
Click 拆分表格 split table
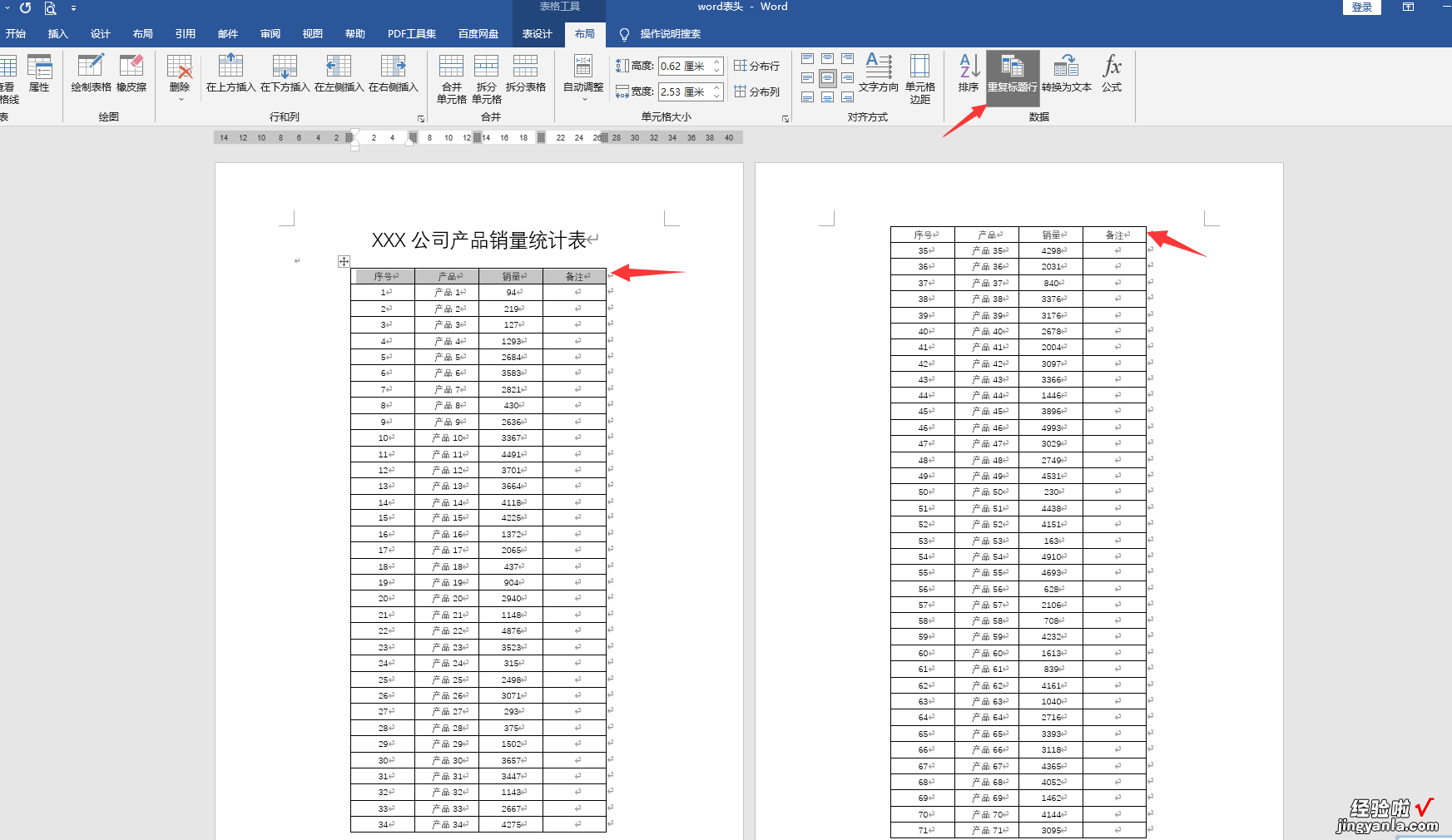526,73
